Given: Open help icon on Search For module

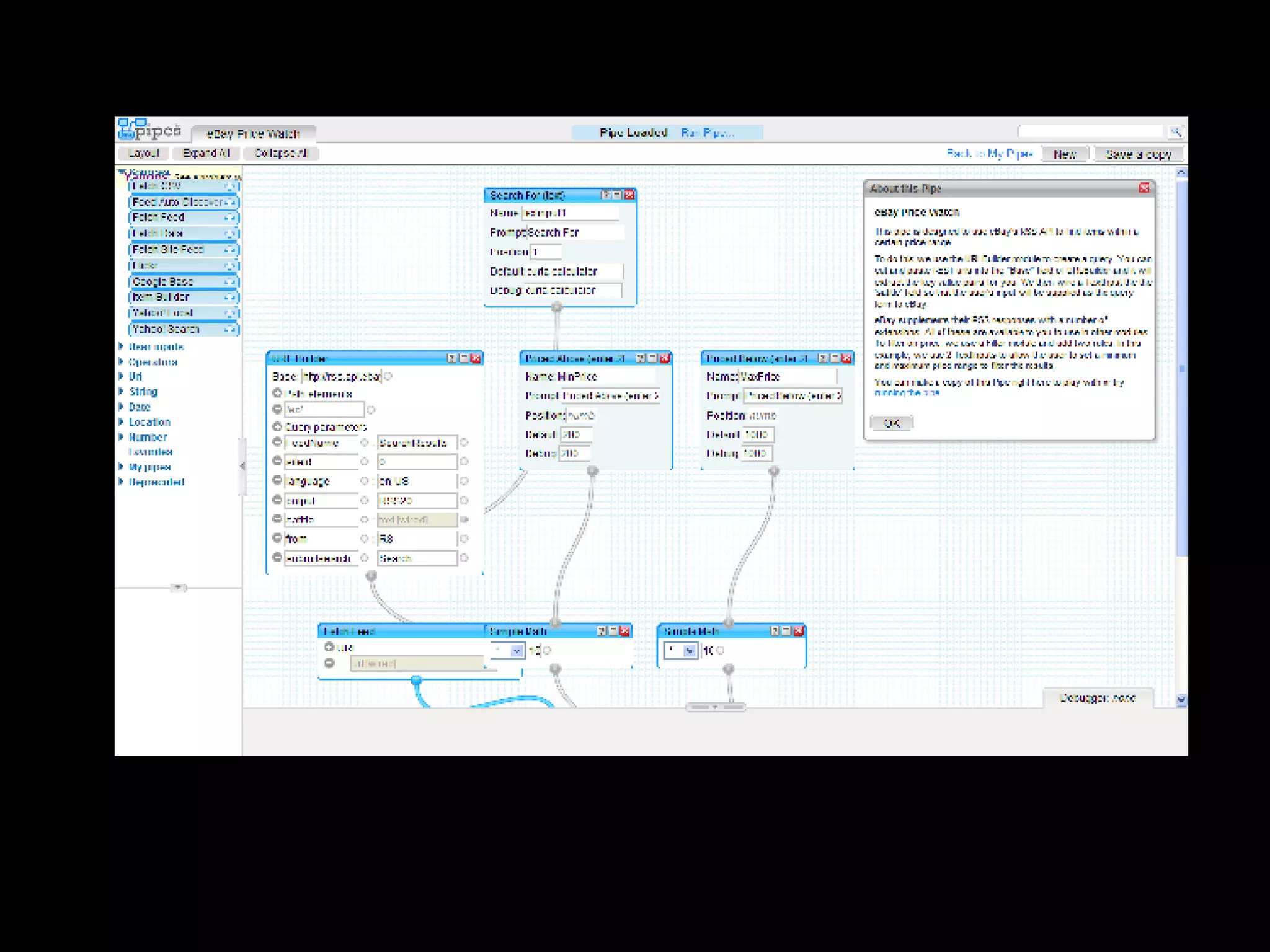Looking at the screenshot, I should pos(606,195).
